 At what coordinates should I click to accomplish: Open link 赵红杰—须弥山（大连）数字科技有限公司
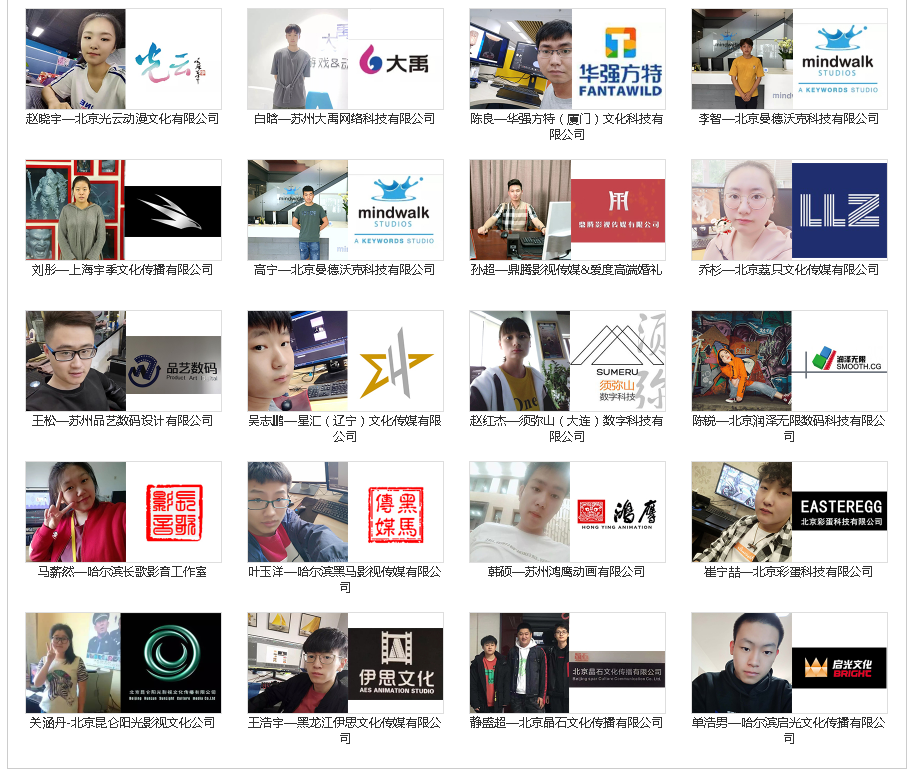point(567,429)
